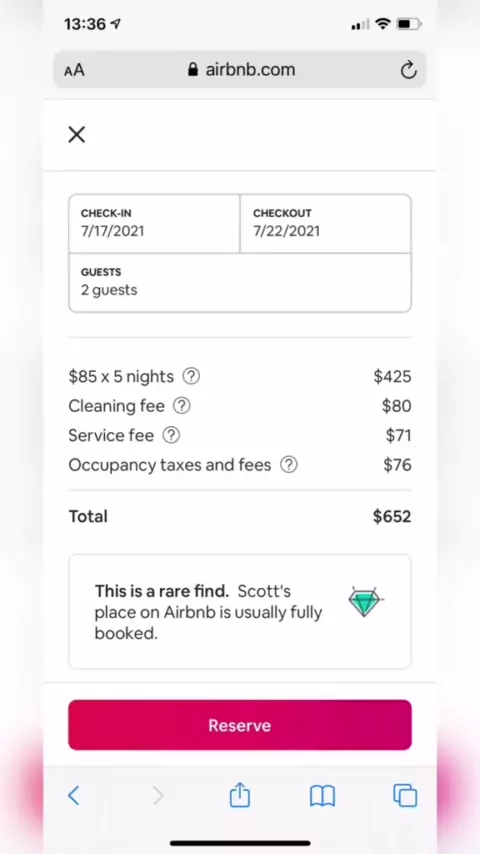
Task: Tap the rare find diamond icon
Action: coord(366,602)
